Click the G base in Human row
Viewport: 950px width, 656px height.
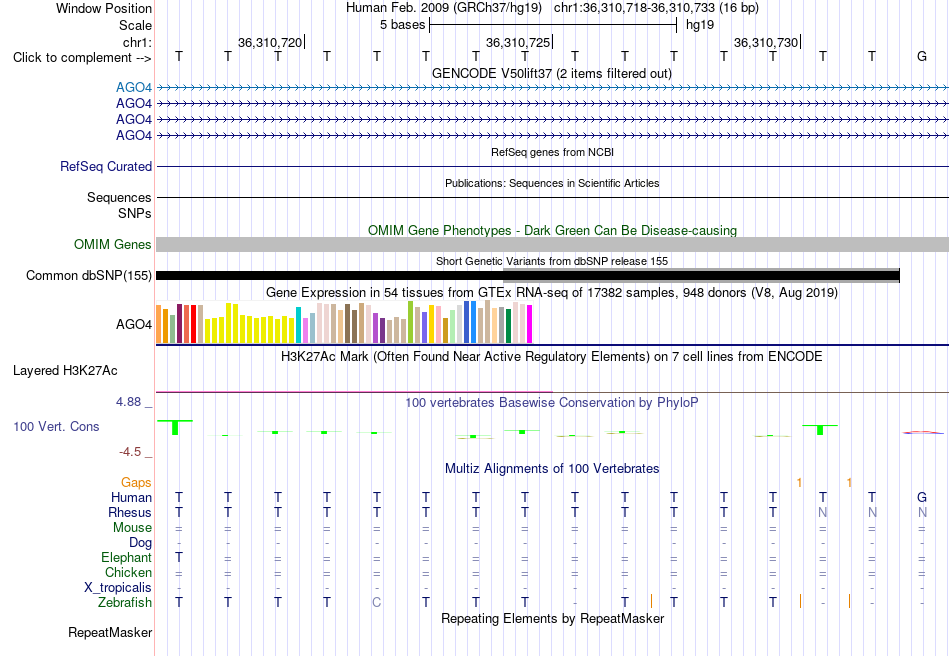922,497
